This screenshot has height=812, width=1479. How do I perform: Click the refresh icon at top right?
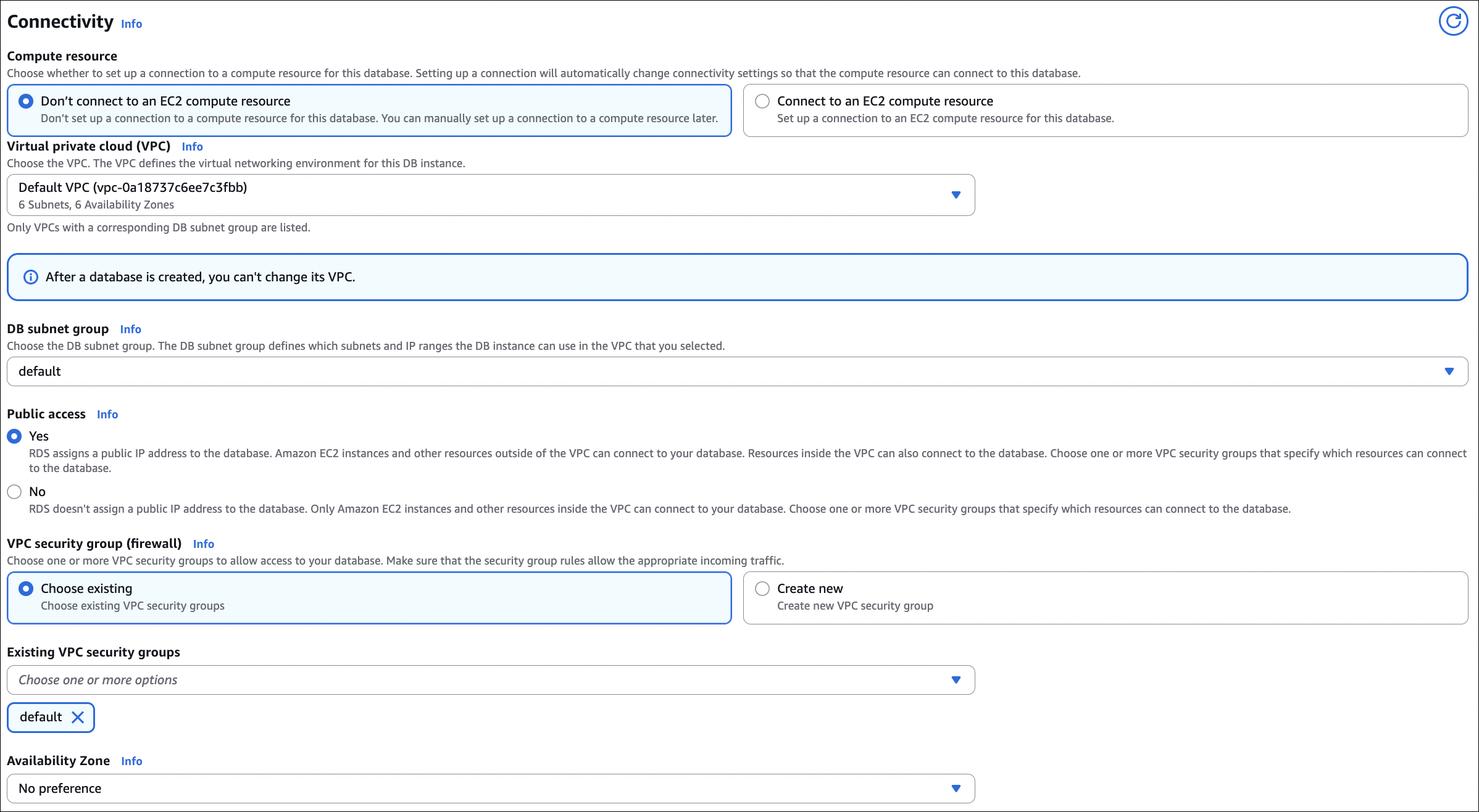(x=1452, y=22)
